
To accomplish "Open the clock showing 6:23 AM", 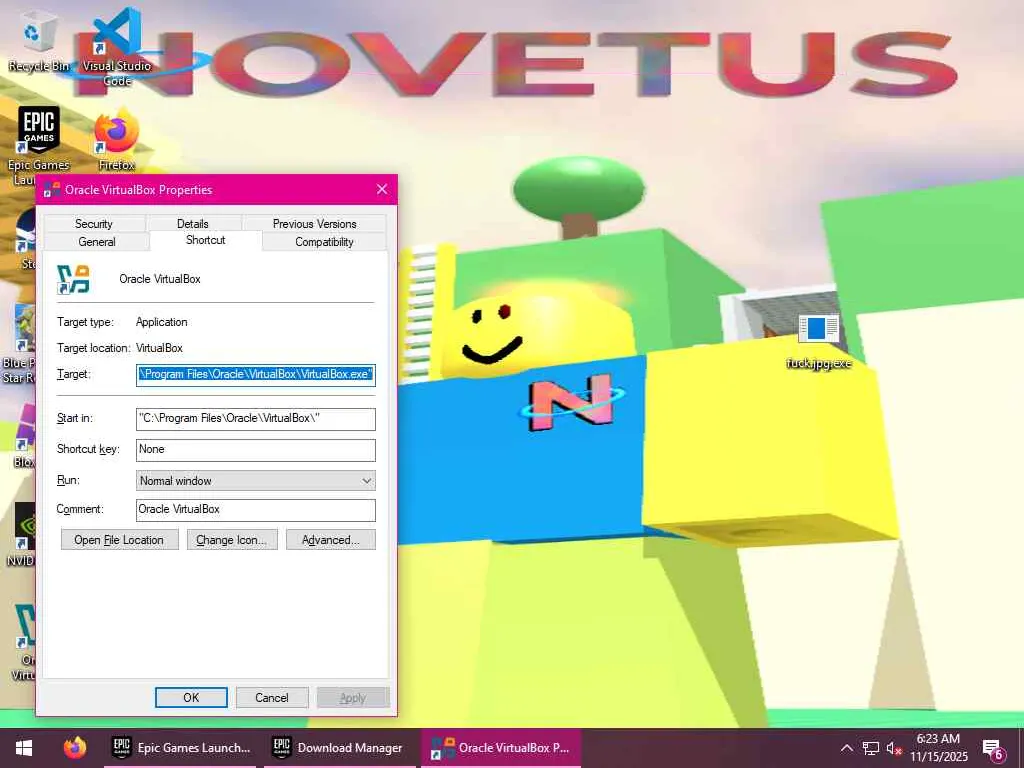I will (938, 748).
